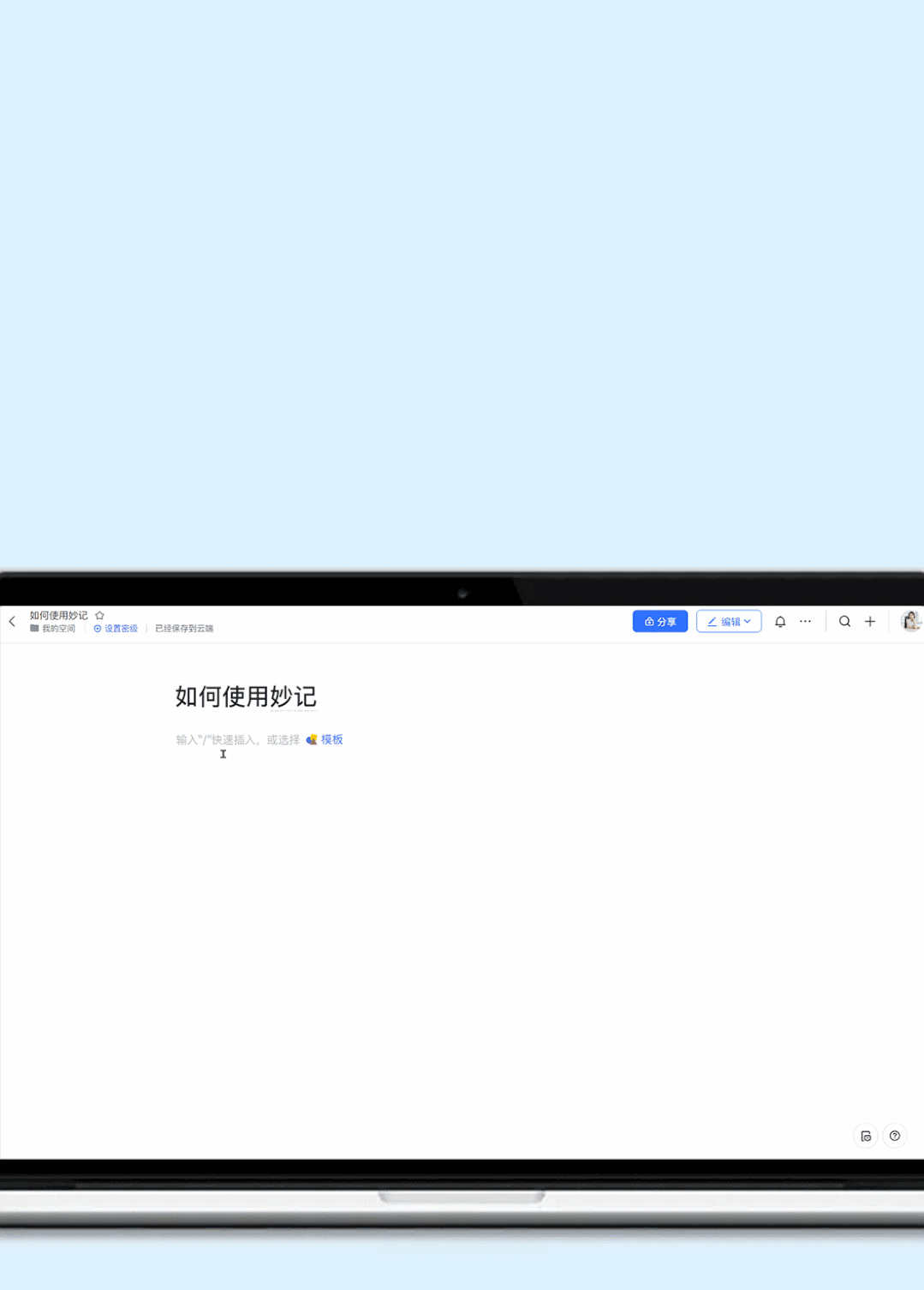Image resolution: width=924 pixels, height=1290 pixels.
Task: Open the user avatar profile
Action: 910,622
